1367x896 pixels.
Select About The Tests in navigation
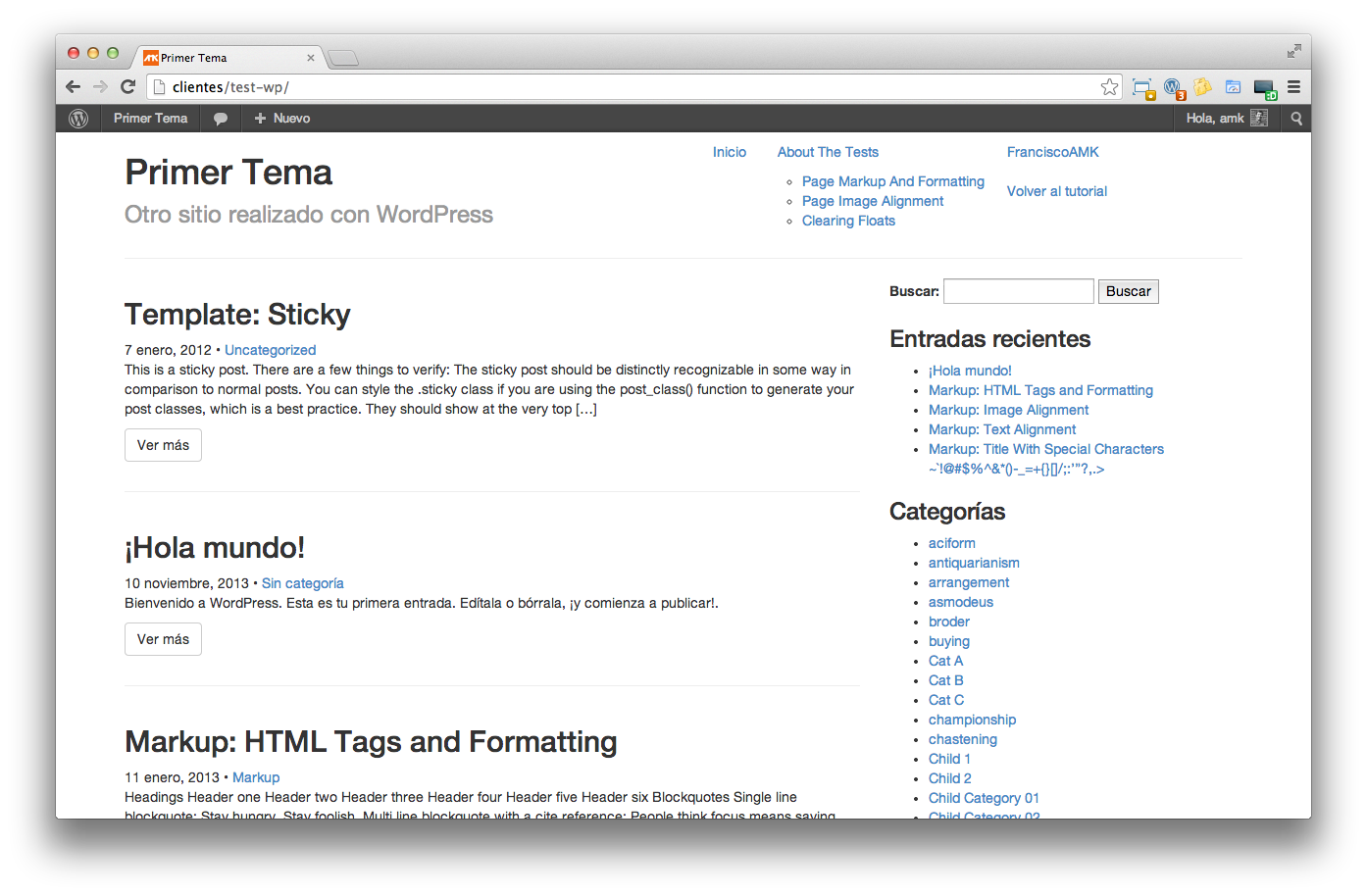(828, 152)
